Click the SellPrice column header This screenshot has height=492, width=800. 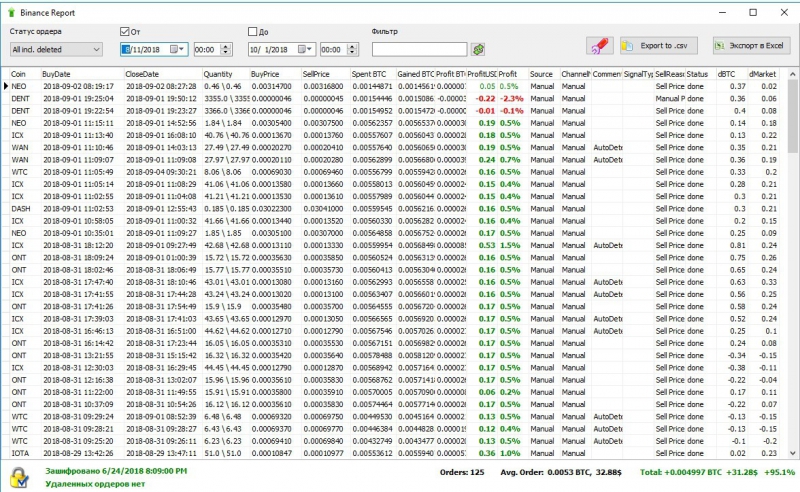[316, 74]
